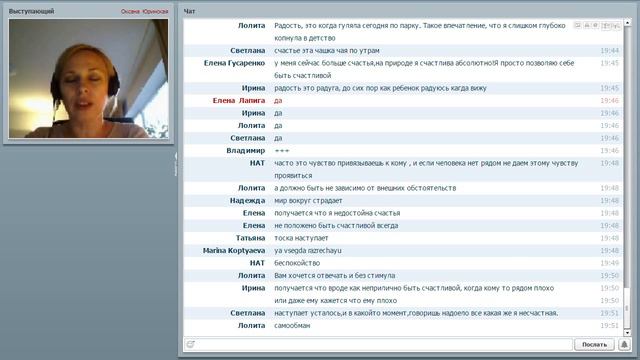
Task: Click the red 'да' from Елена Лапига
Action: click(x=278, y=100)
